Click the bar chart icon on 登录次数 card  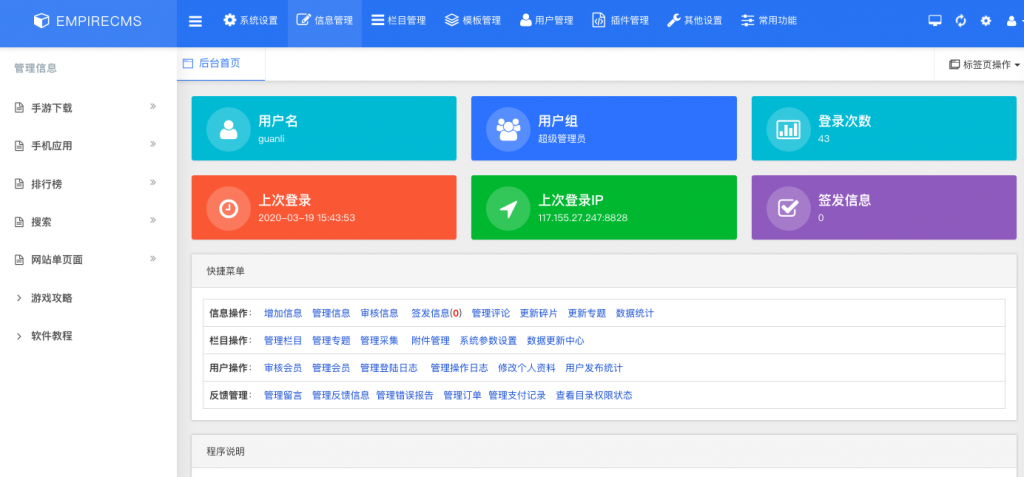789,129
